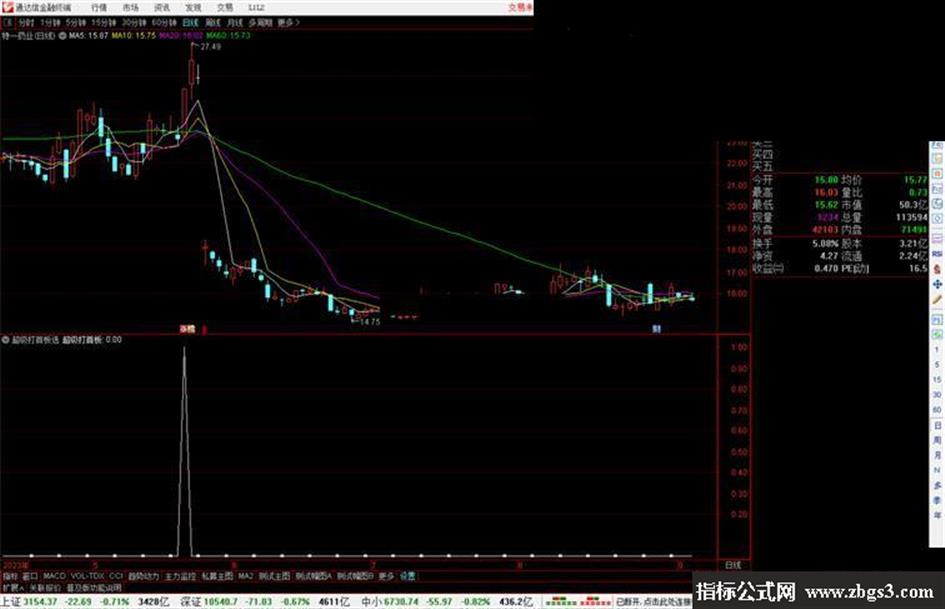This screenshot has width=945, height=609.
Task: Click the Tongdaxin red logo icon
Action: click(x=7, y=7)
